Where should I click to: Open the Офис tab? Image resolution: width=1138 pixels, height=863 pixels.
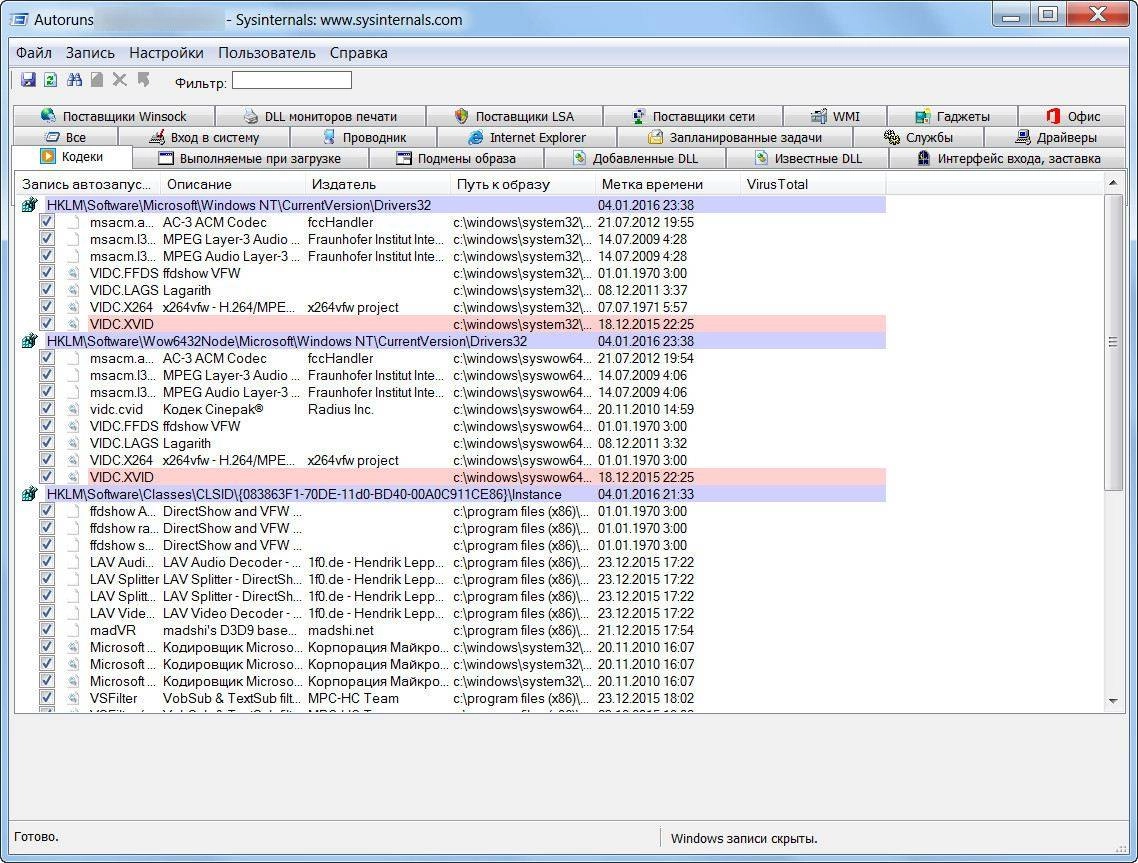(1073, 116)
